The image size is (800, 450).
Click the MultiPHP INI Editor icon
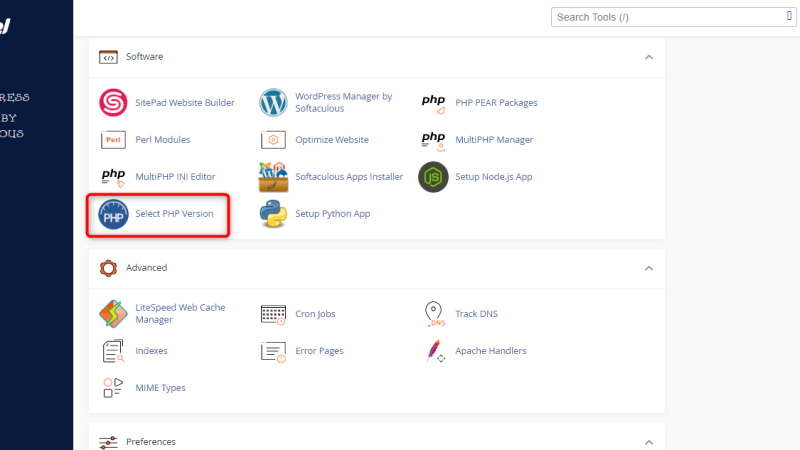pyautogui.click(x=113, y=178)
